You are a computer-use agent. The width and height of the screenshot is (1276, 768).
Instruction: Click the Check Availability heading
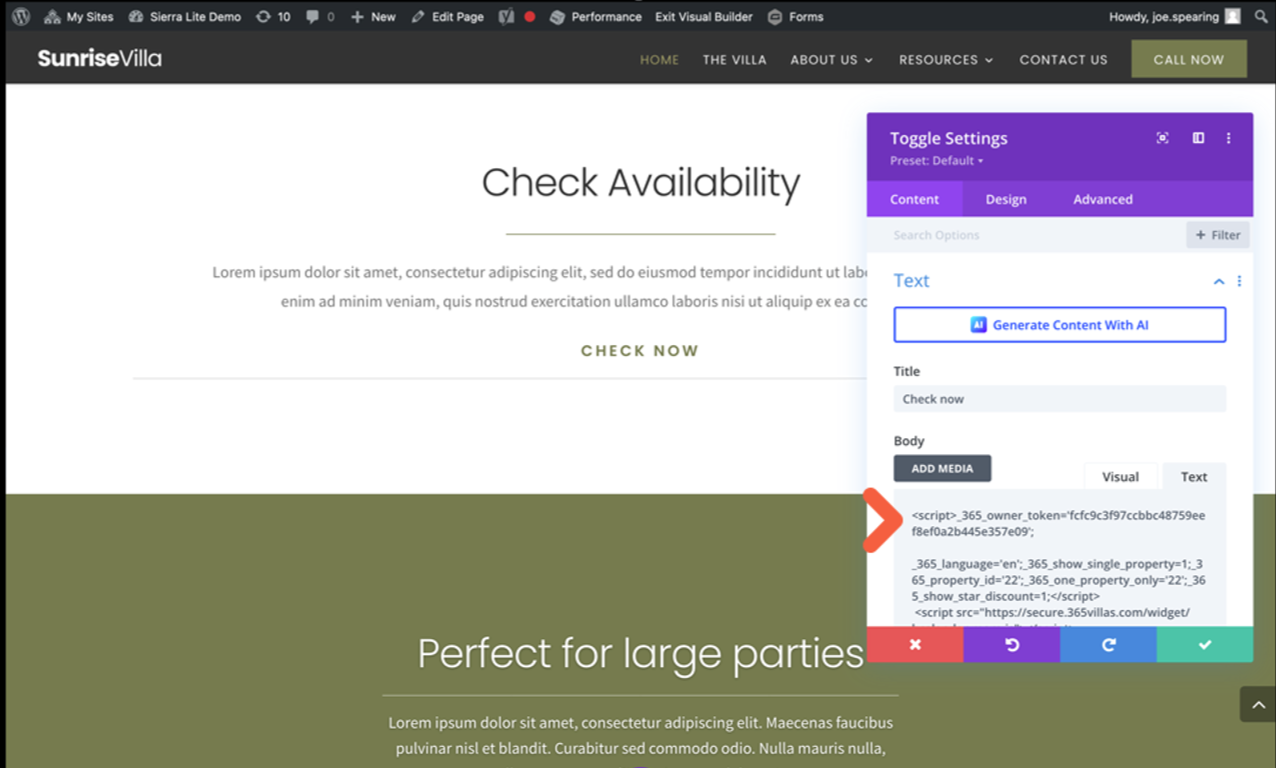pos(641,183)
